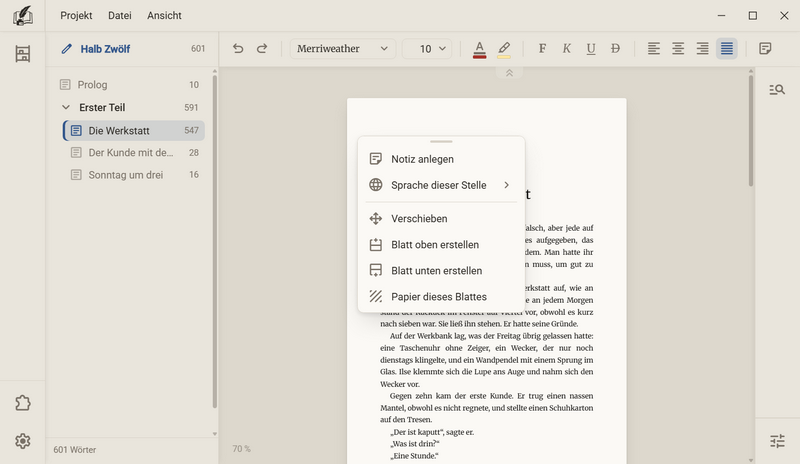Viewport: 800px width, 464px height.
Task: Select Die Werkstatt sheet
Action: [x=134, y=131]
